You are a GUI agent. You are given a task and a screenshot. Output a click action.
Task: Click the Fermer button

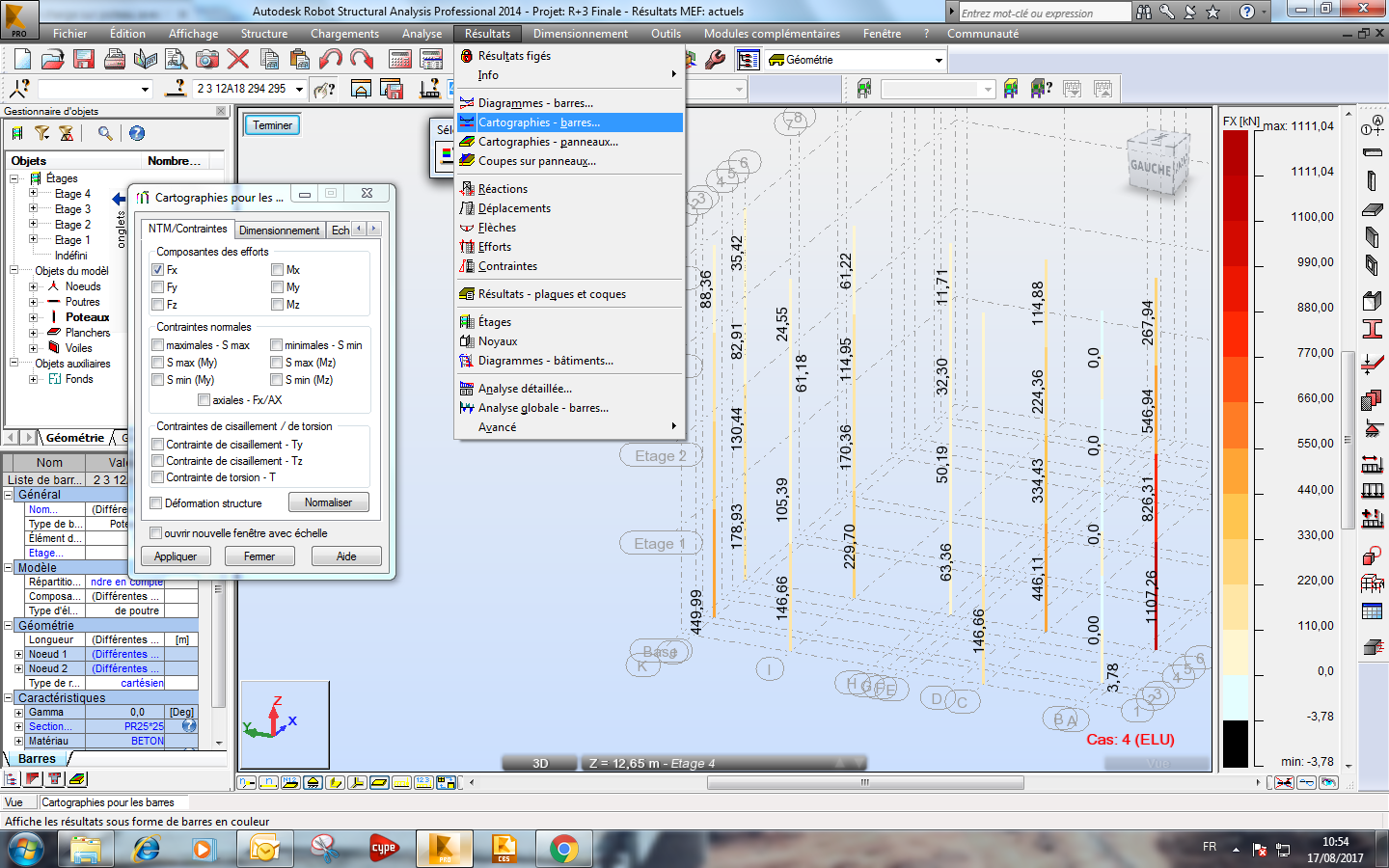(259, 556)
